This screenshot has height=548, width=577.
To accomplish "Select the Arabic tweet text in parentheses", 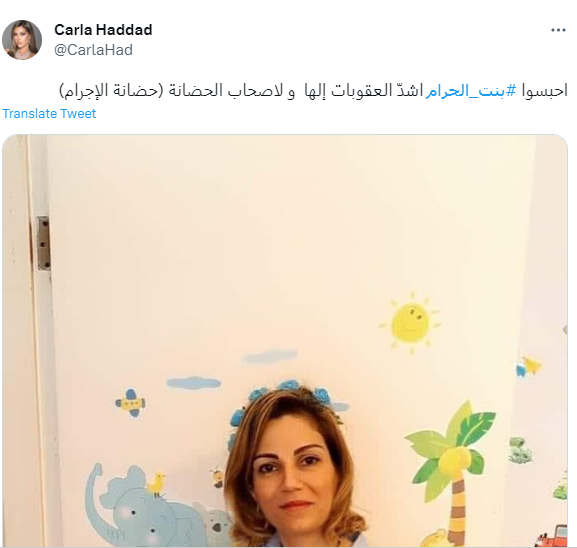I will pyautogui.click(x=111, y=91).
